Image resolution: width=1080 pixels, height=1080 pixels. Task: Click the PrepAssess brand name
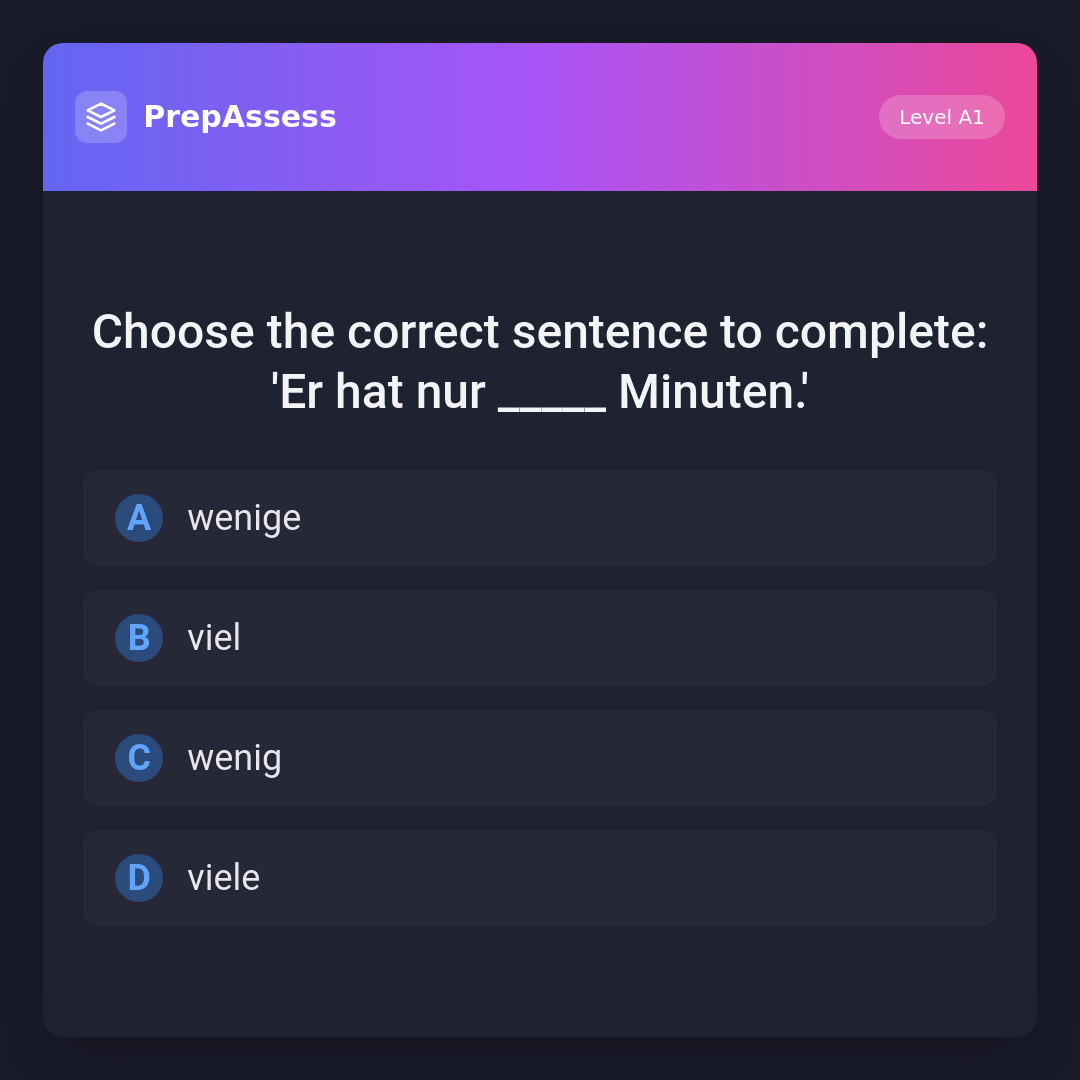(240, 117)
